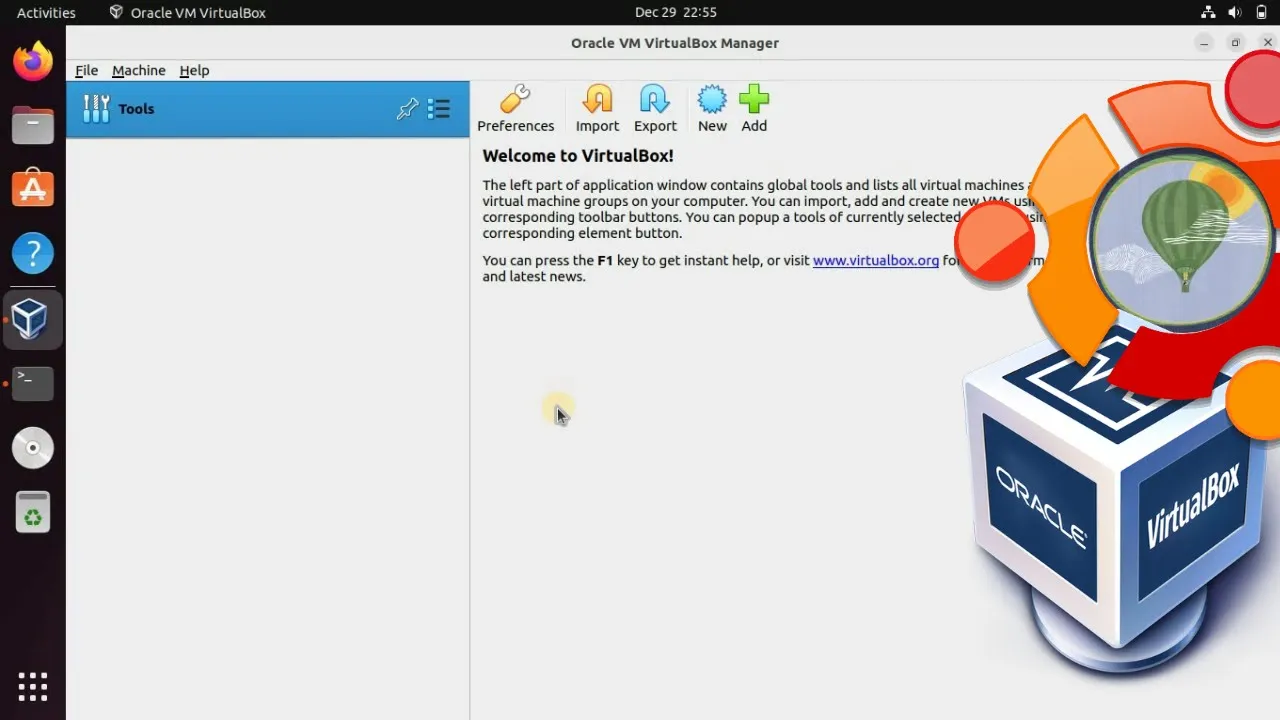1280x720 pixels.
Task: Open Files manager from the dock
Action: pyautogui.click(x=33, y=125)
